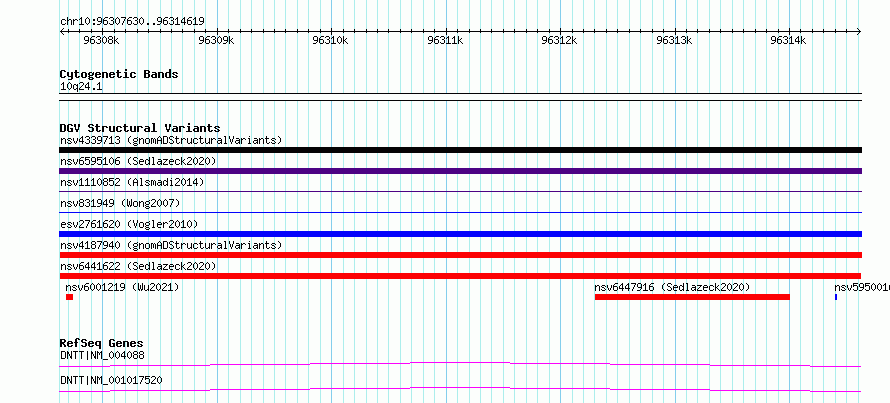Image resolution: width=890 pixels, height=403 pixels.
Task: Click the tiny blue nsv595001 marker
Action: (836, 297)
